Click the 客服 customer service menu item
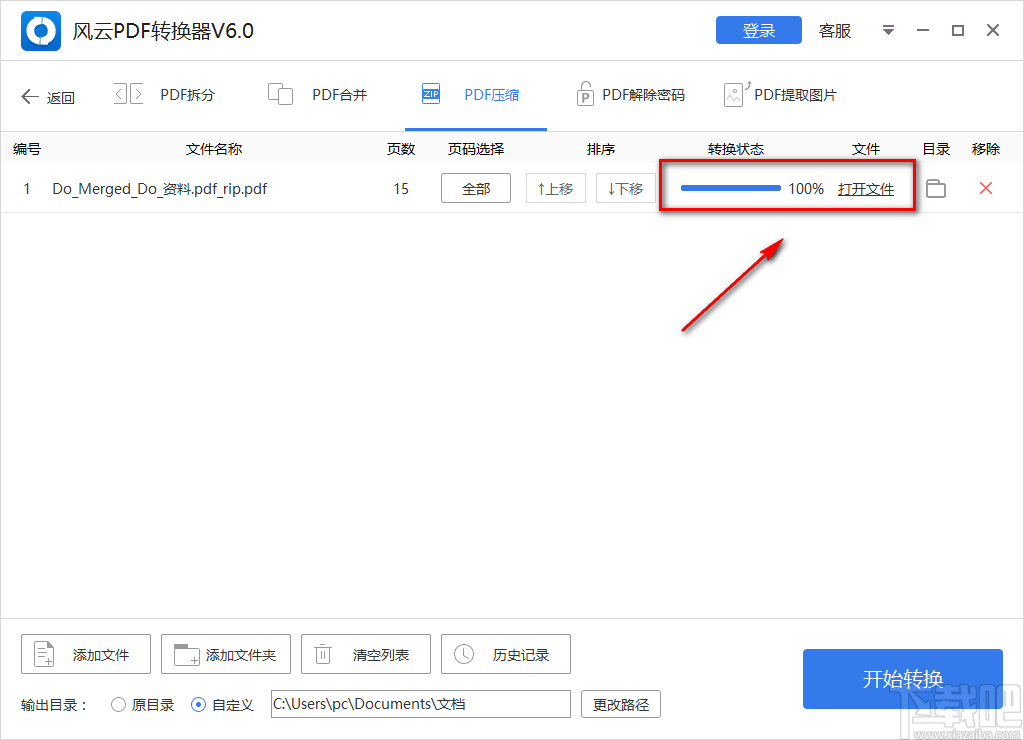Image resolution: width=1024 pixels, height=740 pixels. coord(834,31)
